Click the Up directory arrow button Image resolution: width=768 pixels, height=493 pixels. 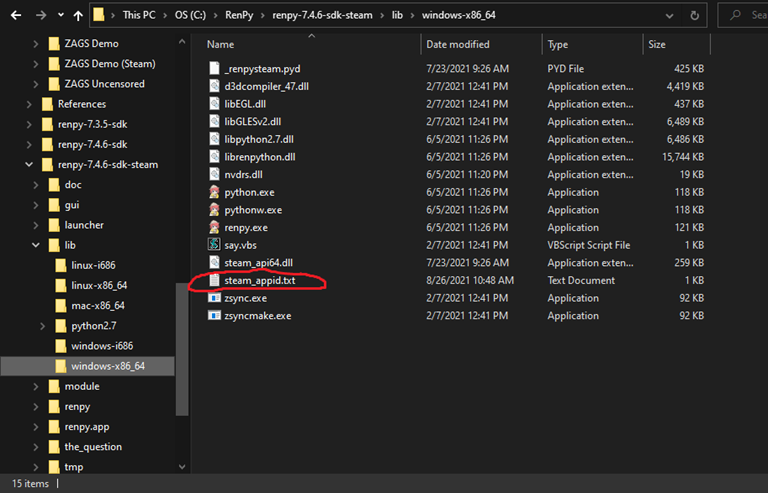pyautogui.click(x=77, y=15)
